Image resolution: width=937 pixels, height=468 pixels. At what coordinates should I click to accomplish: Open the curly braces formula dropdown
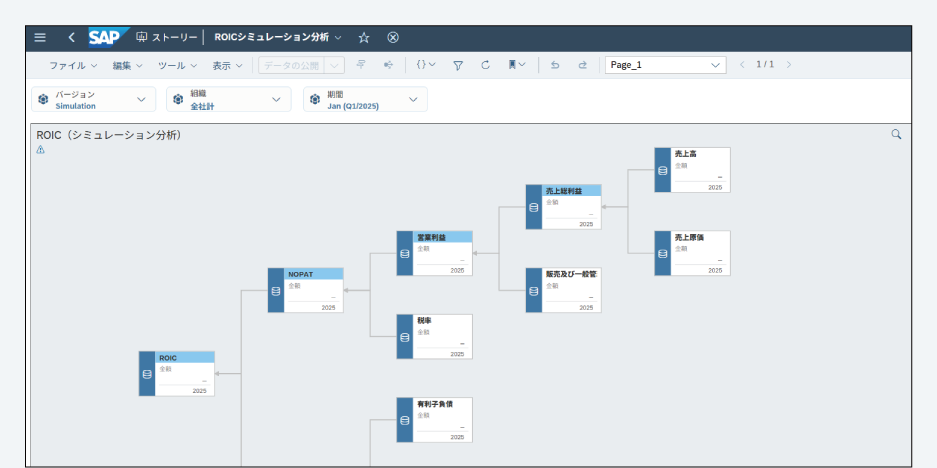[x=425, y=65]
